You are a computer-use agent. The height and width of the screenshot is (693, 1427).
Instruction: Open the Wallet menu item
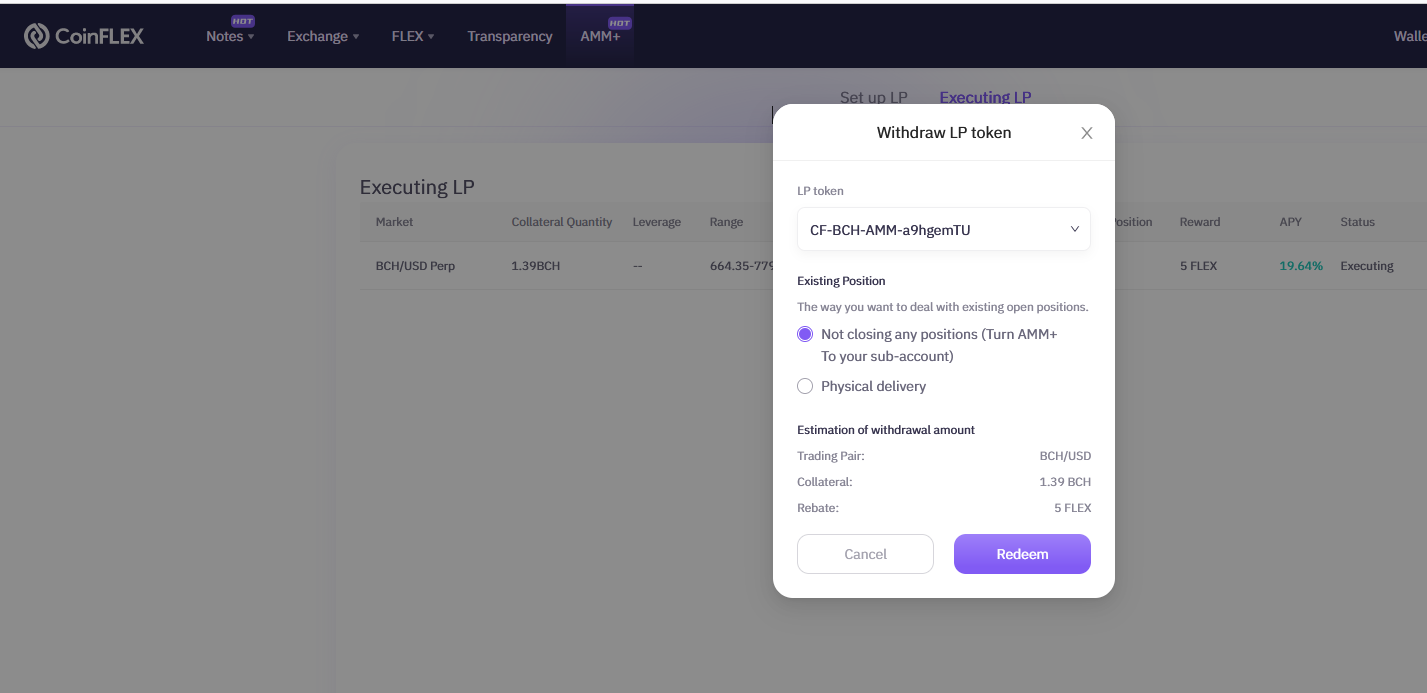(1410, 36)
